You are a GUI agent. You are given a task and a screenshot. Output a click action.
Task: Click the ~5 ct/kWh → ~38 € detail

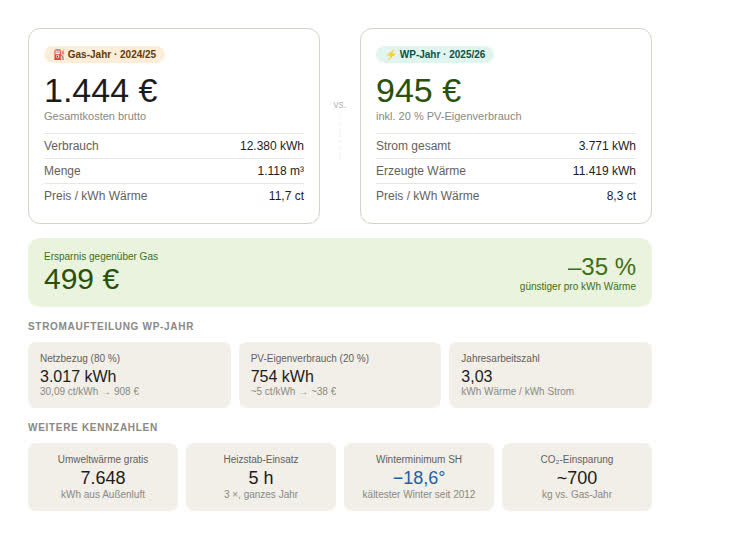pyautogui.click(x=293, y=392)
